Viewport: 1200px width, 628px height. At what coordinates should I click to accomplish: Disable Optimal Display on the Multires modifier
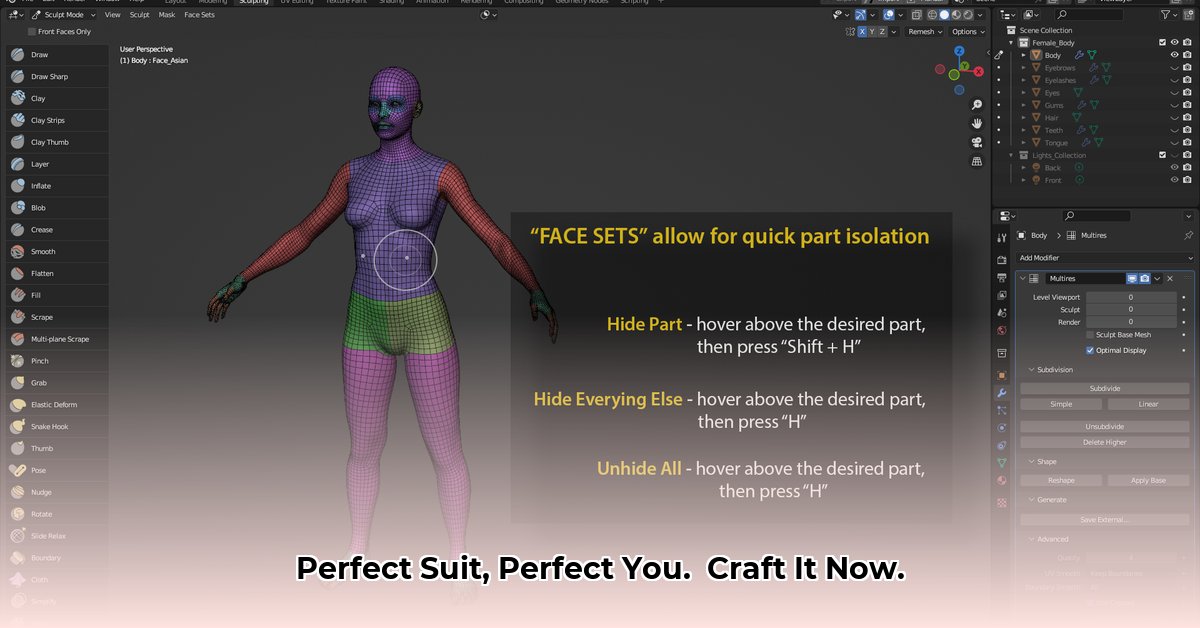coord(1089,350)
